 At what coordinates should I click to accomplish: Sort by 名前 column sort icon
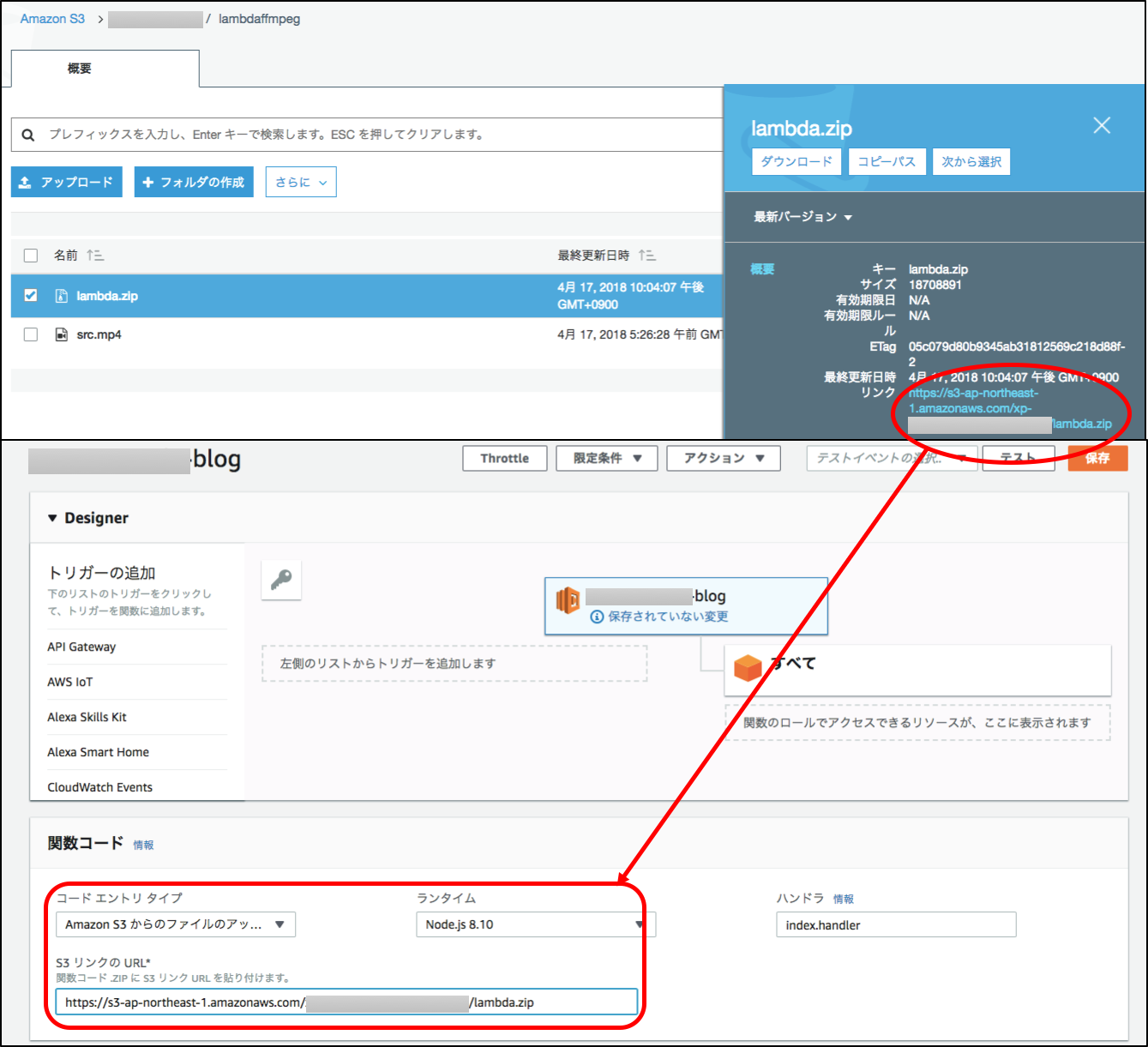95,256
